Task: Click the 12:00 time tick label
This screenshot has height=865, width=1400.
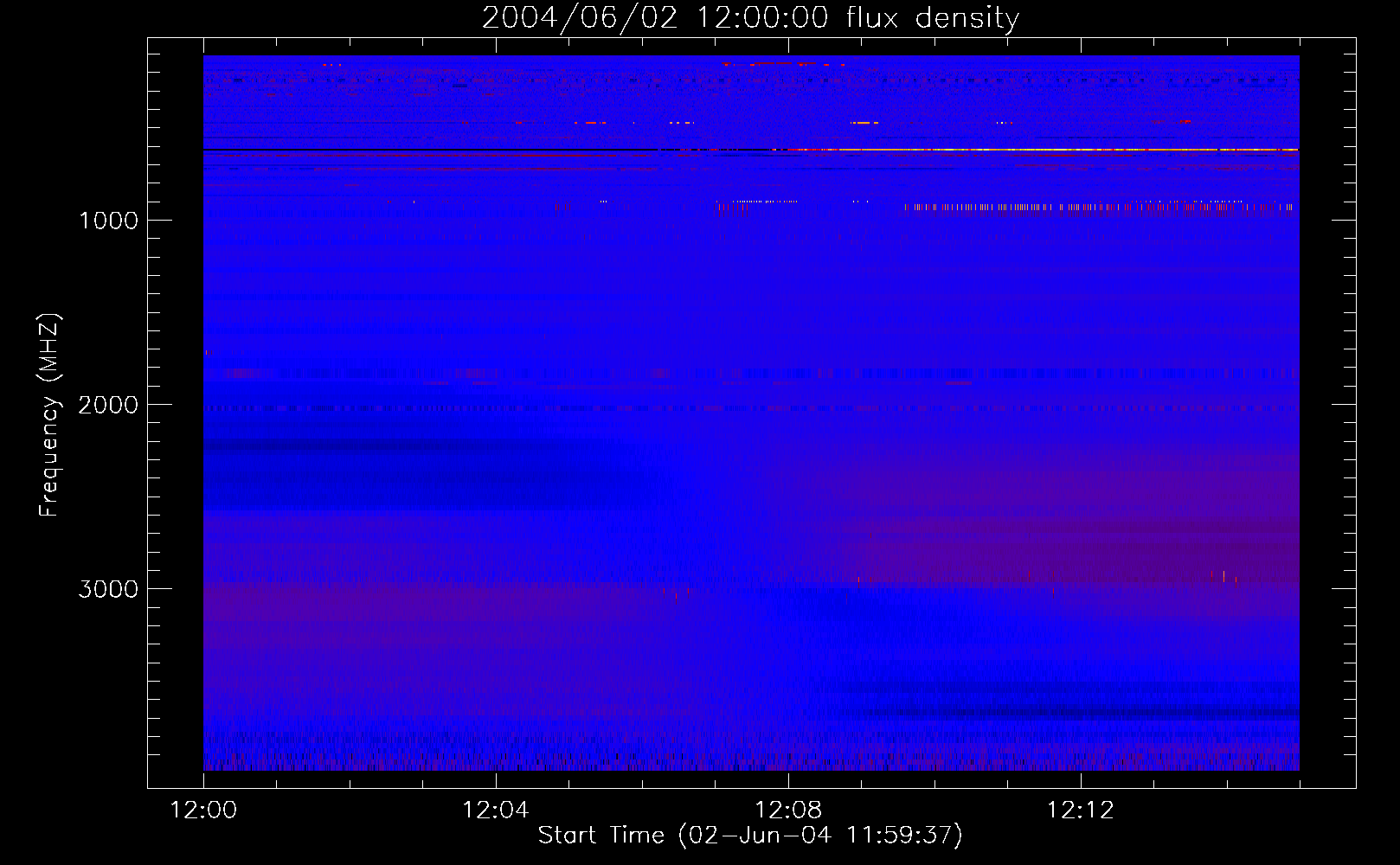Action: coord(203,811)
